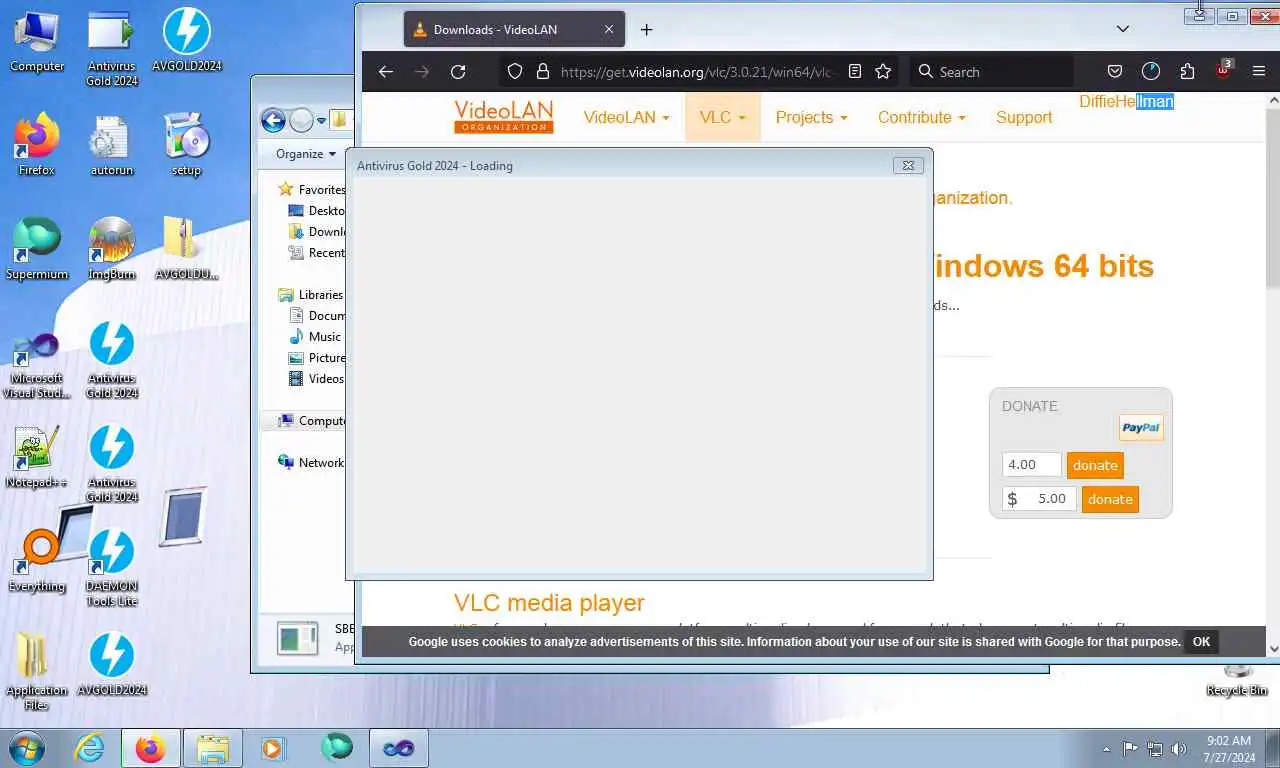Open the setup desktop icon
The width and height of the screenshot is (1280, 768).
pyautogui.click(x=186, y=146)
